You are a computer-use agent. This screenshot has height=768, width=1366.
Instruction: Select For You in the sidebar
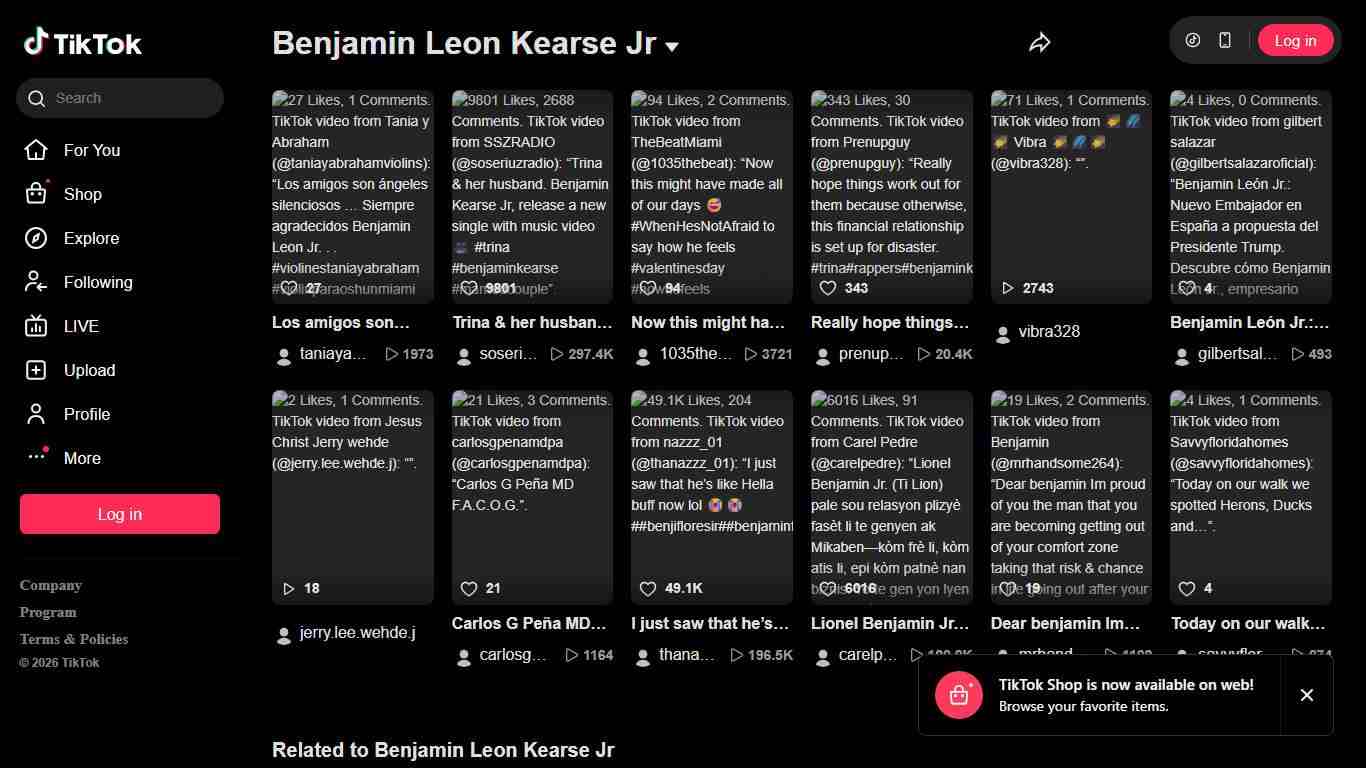tap(36, 150)
